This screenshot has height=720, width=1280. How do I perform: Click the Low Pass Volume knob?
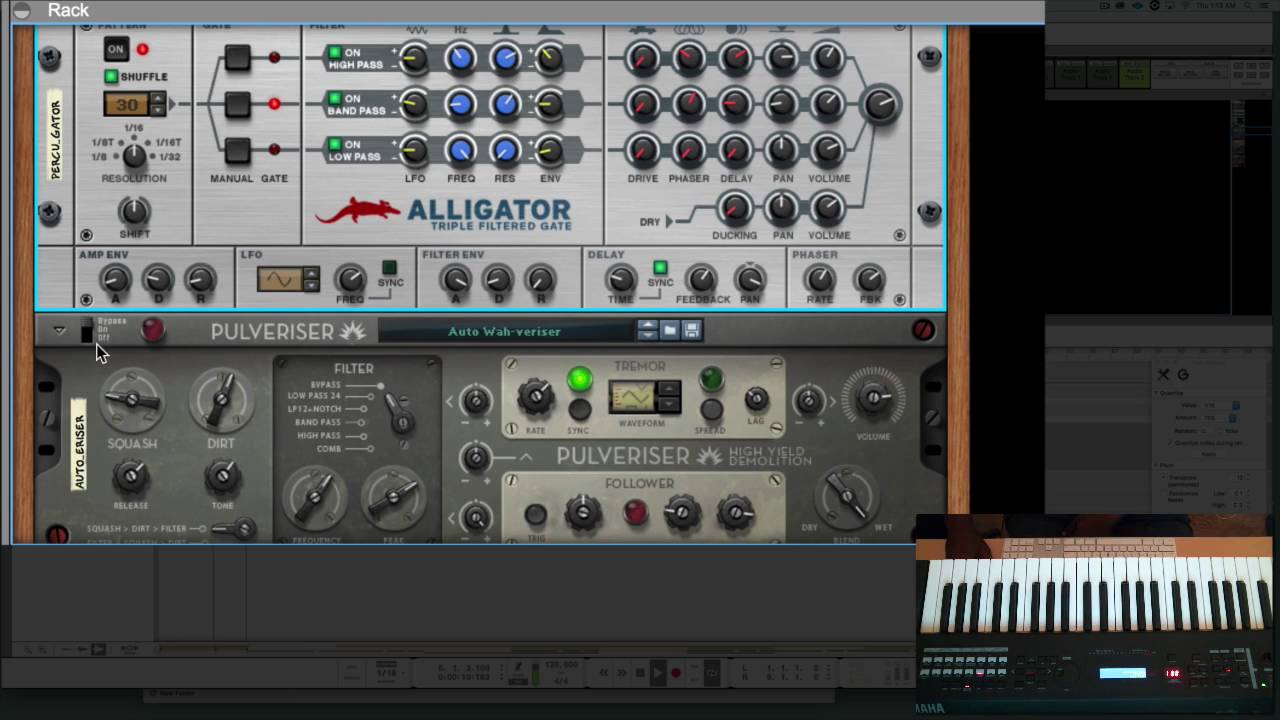[828, 150]
